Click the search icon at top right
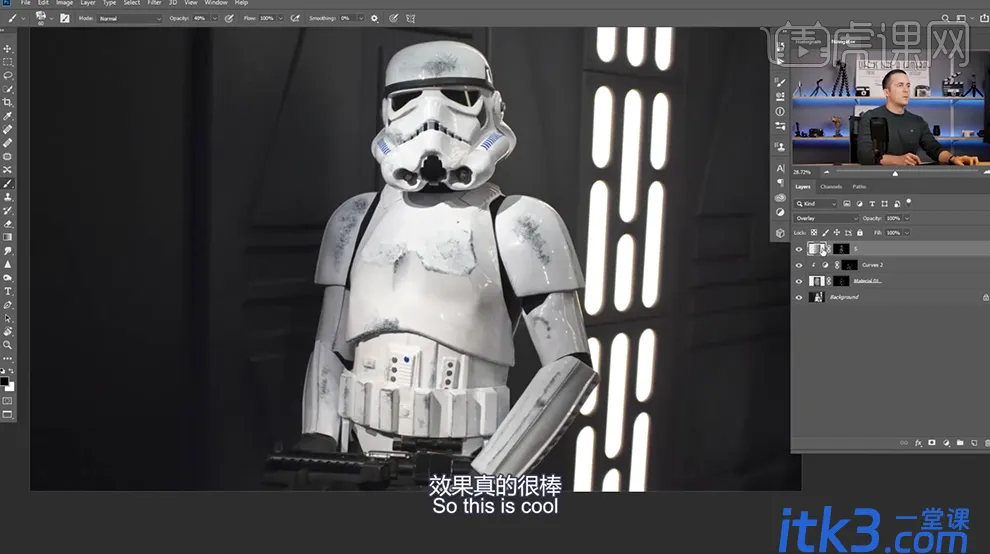 [945, 18]
